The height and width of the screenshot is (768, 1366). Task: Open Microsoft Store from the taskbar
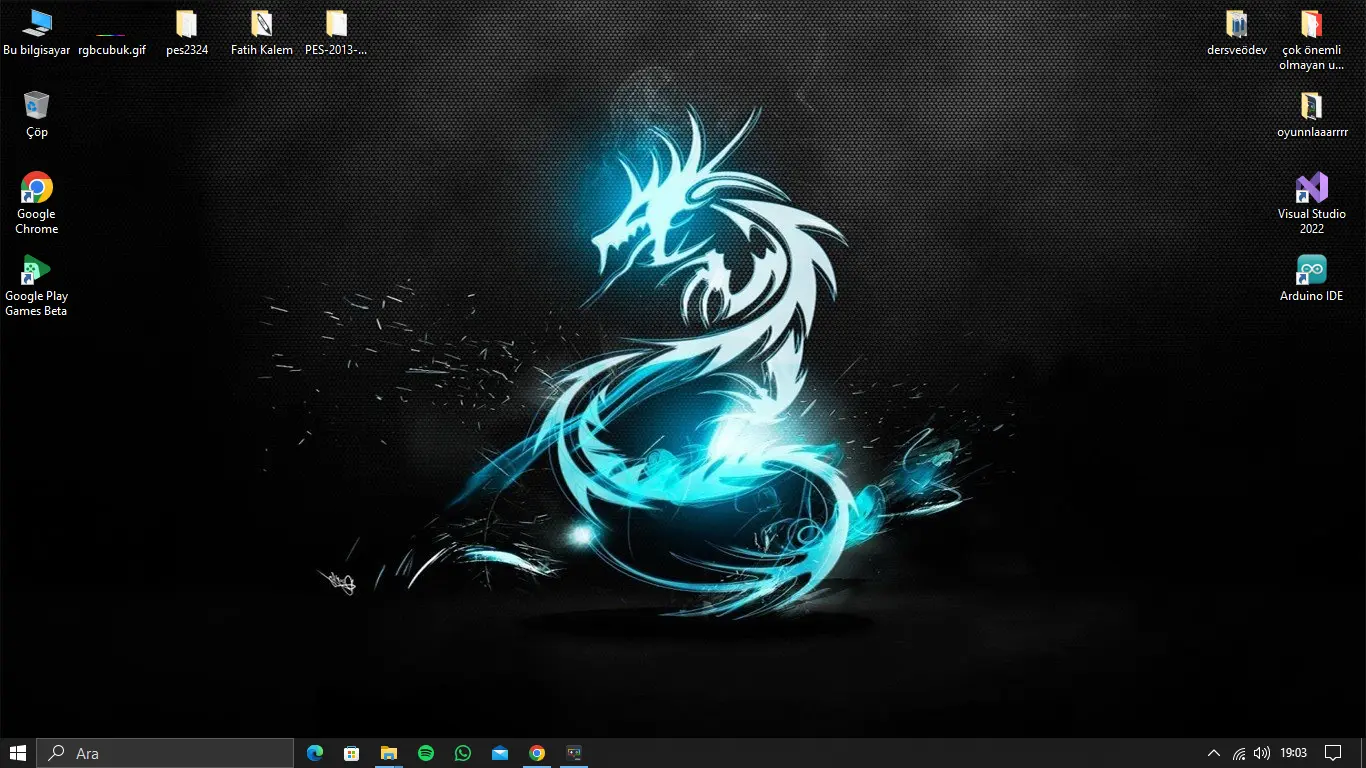[x=352, y=753]
